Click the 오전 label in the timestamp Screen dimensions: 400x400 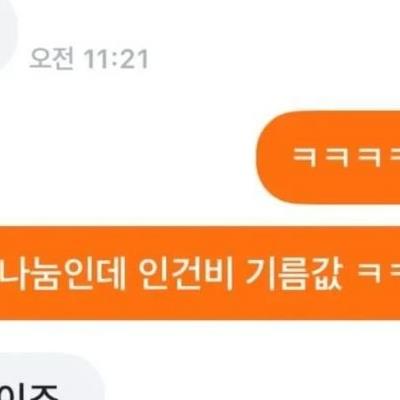(x=51, y=59)
